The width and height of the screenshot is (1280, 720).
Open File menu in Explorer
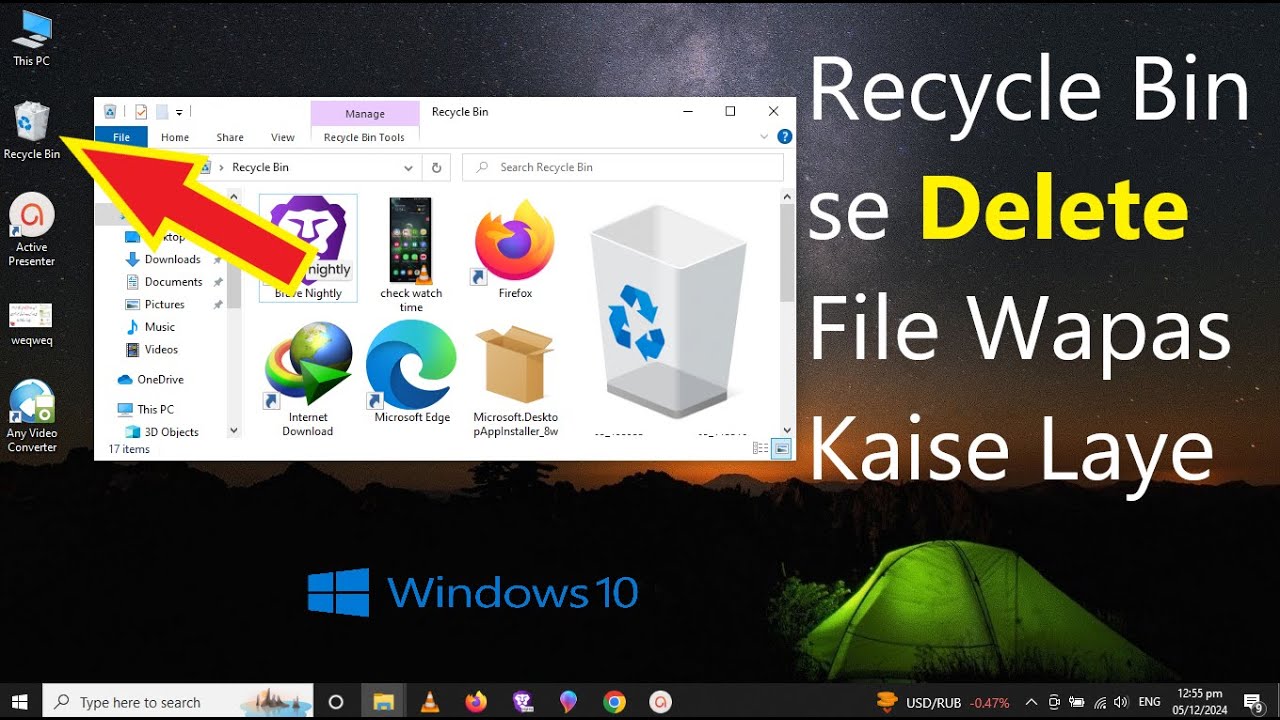(121, 137)
